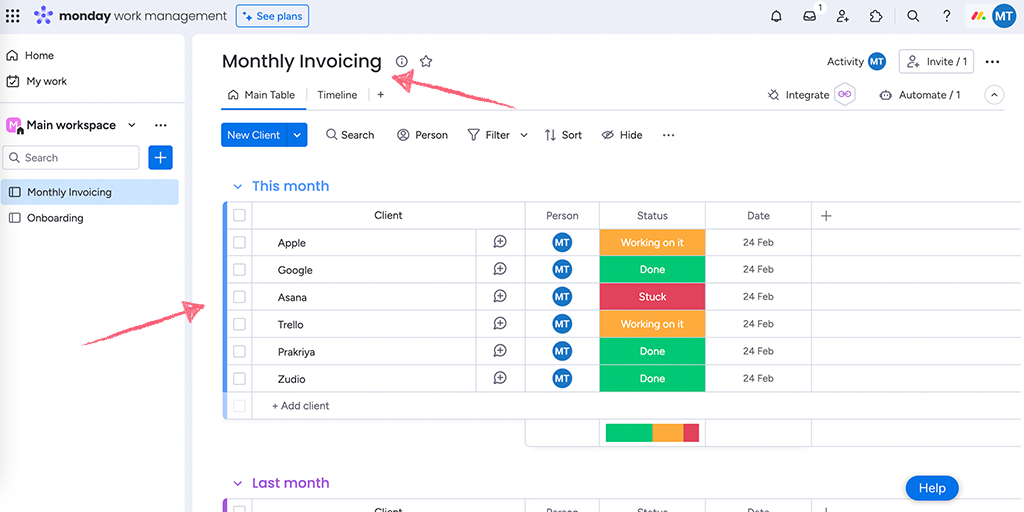Screen dimensions: 1024x512
Task: Open the apps grid launcher
Action: tap(12, 16)
